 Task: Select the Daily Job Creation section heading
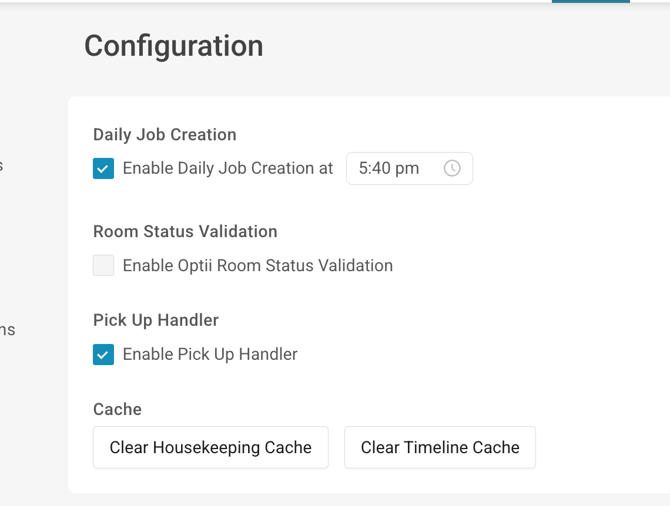pyautogui.click(x=165, y=135)
